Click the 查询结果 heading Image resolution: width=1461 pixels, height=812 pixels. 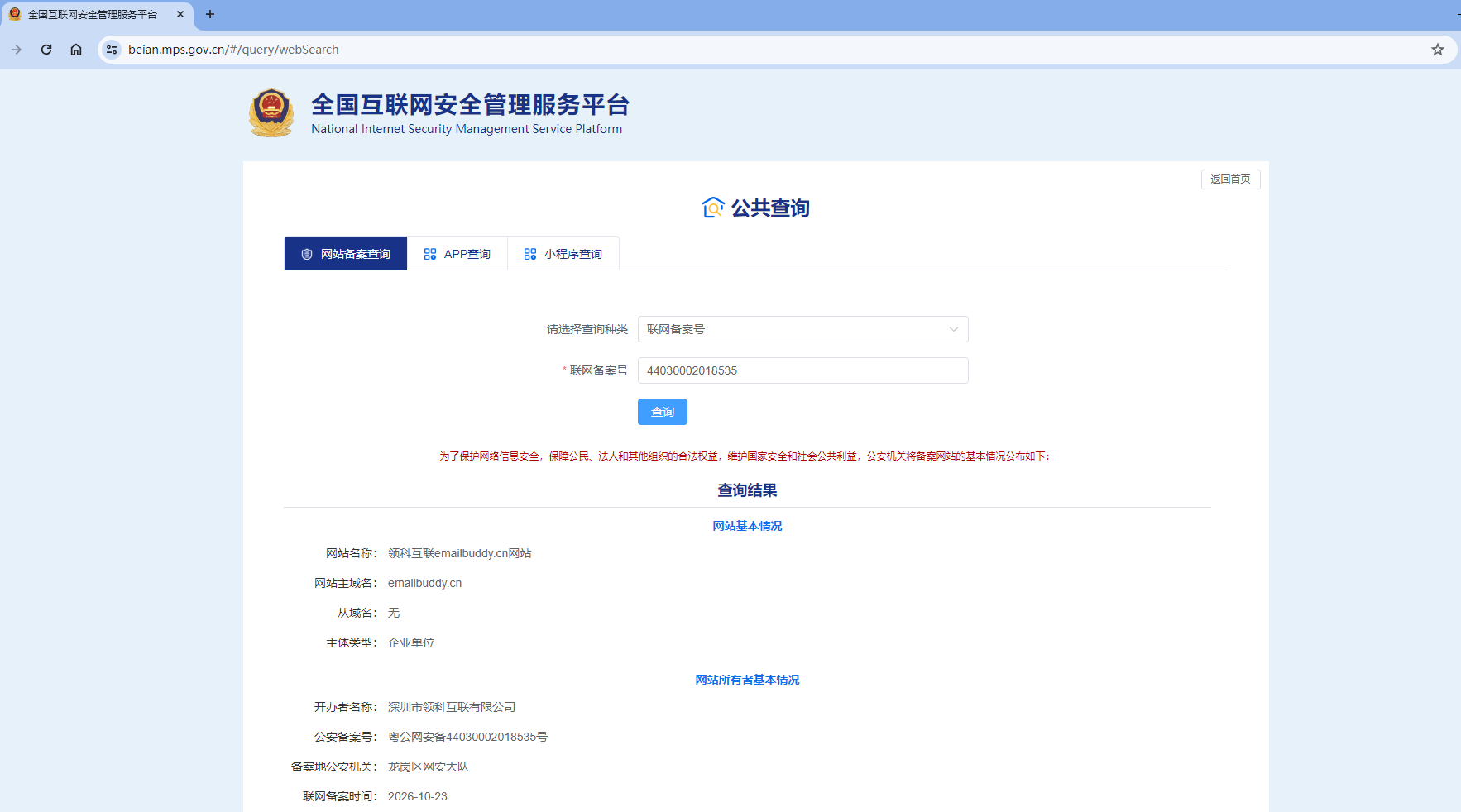(x=747, y=490)
